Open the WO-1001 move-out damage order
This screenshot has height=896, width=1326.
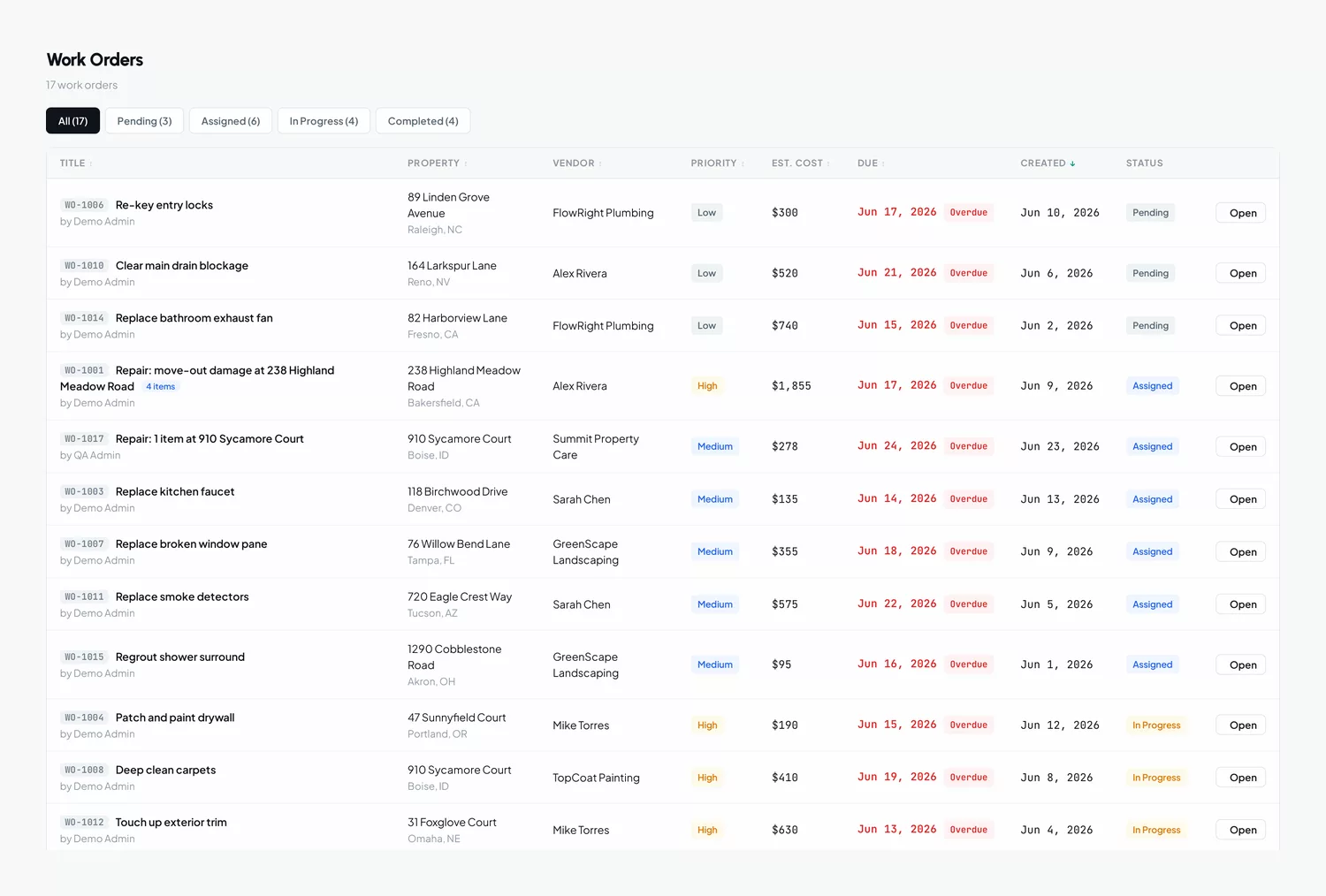click(1242, 386)
